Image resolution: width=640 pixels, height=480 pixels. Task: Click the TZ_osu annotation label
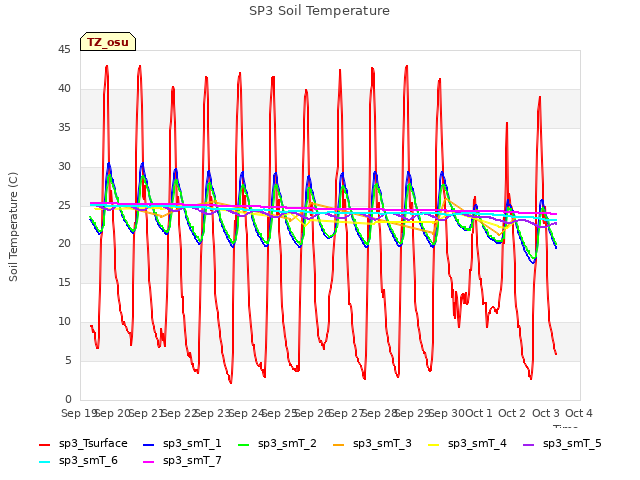(108, 42)
